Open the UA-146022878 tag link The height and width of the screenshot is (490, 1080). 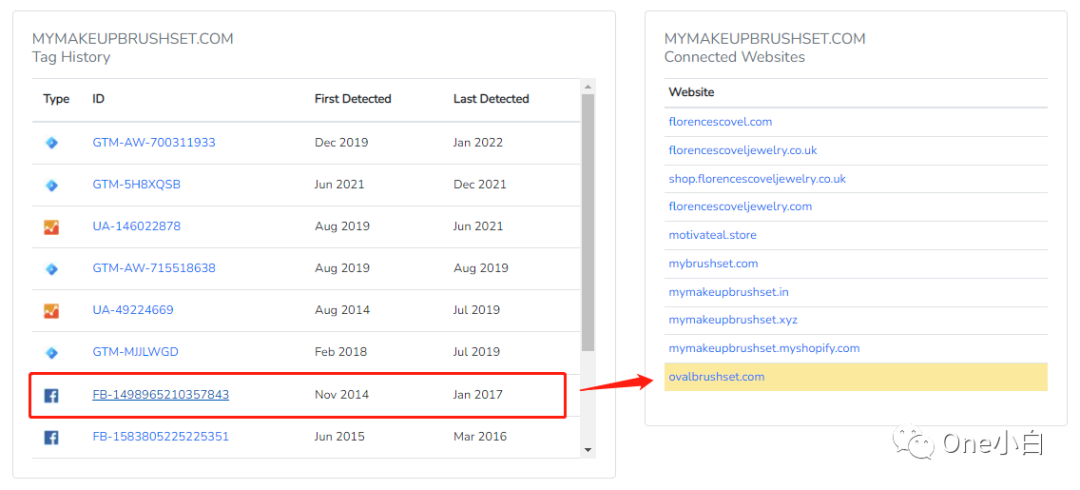pyautogui.click(x=136, y=227)
